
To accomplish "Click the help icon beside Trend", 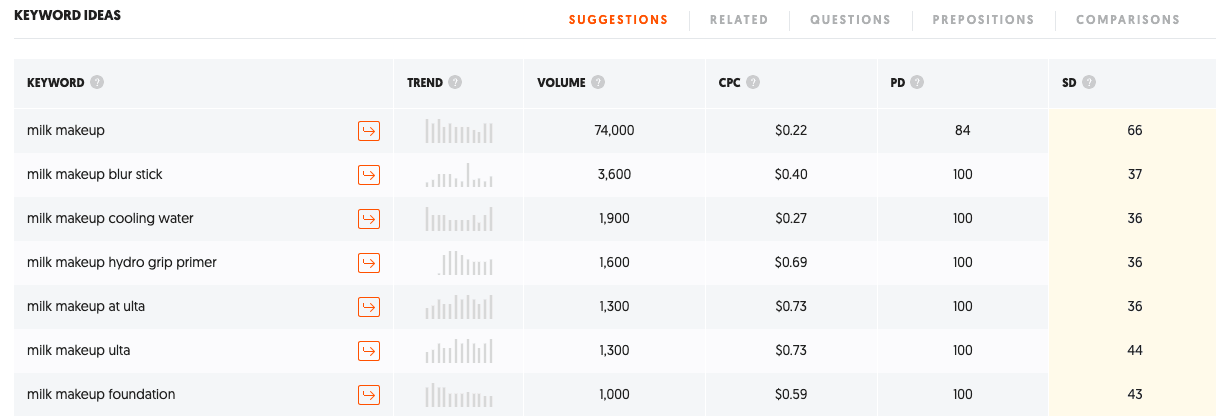I will (455, 83).
